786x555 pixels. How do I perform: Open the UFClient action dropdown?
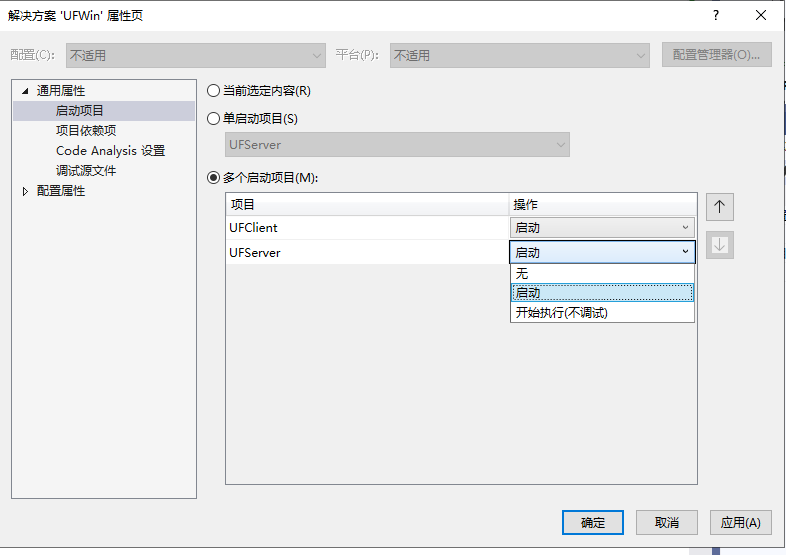(602, 228)
